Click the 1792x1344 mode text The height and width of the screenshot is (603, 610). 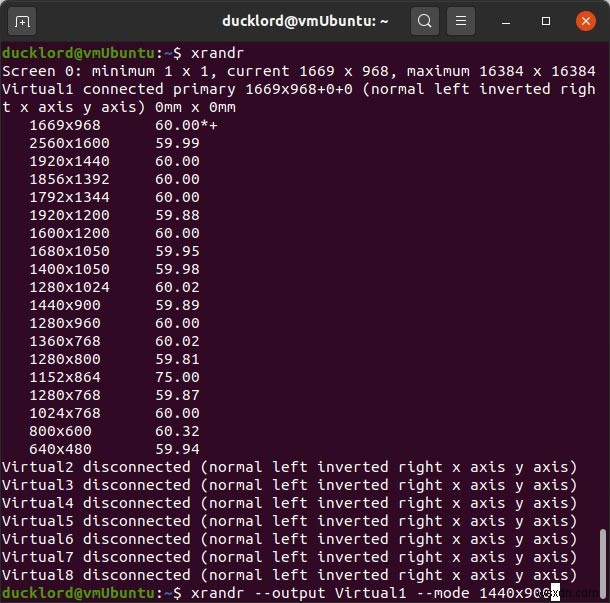(x=70, y=197)
